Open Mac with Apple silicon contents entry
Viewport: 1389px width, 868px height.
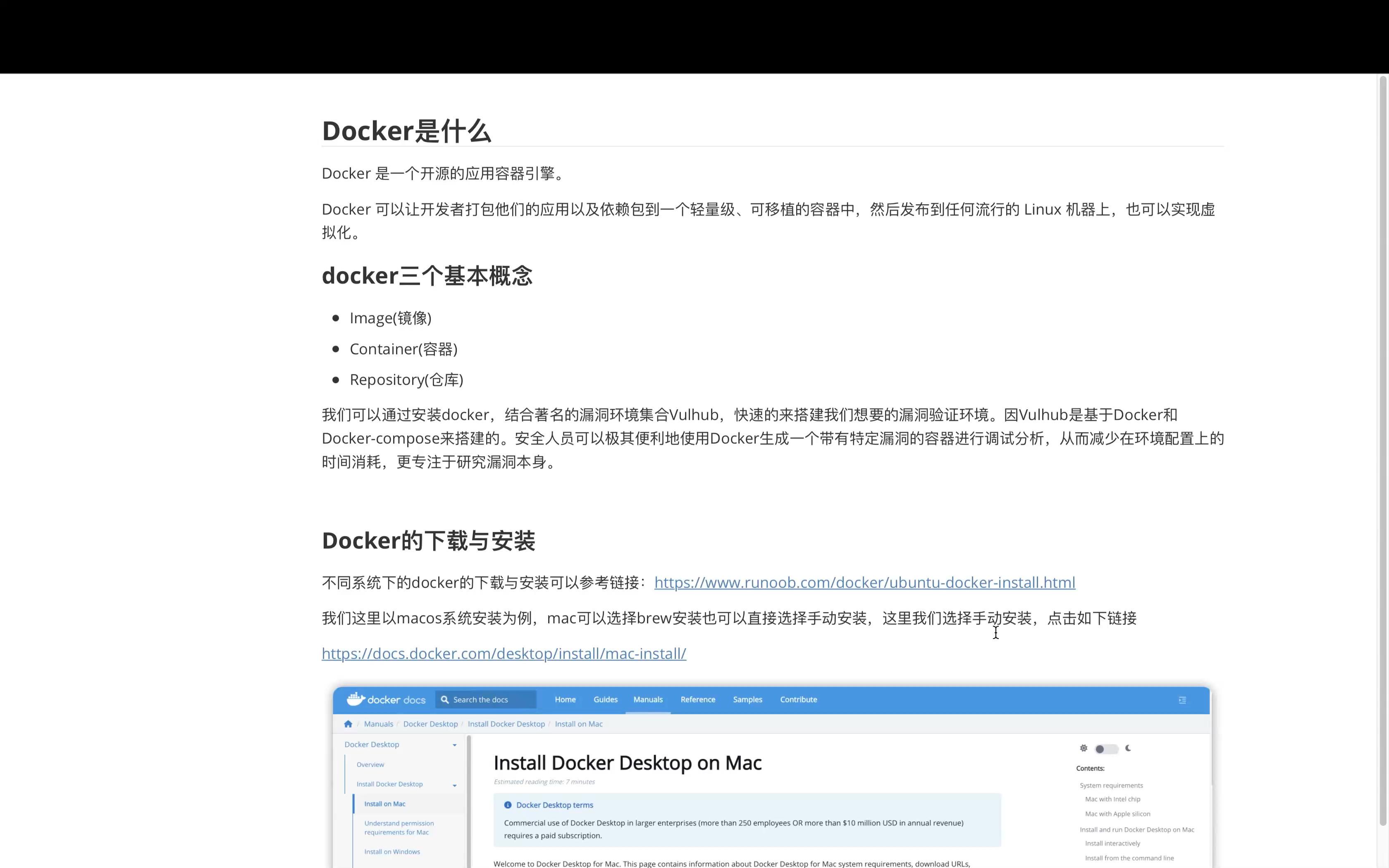point(1117,813)
